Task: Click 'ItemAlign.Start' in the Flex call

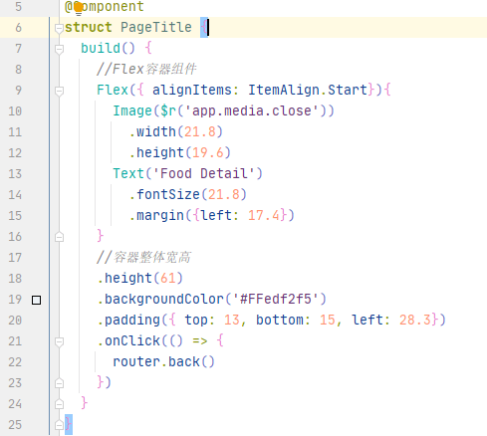Action: pyautogui.click(x=307, y=90)
